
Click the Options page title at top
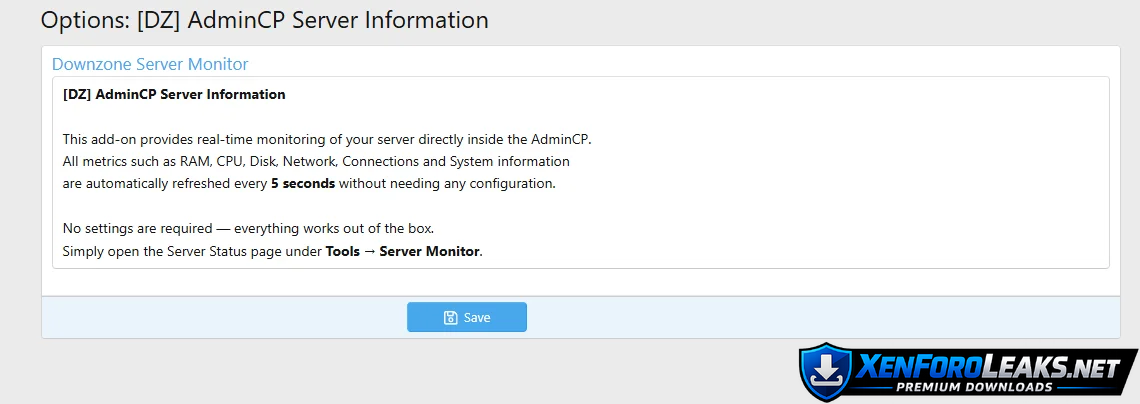coord(264,19)
